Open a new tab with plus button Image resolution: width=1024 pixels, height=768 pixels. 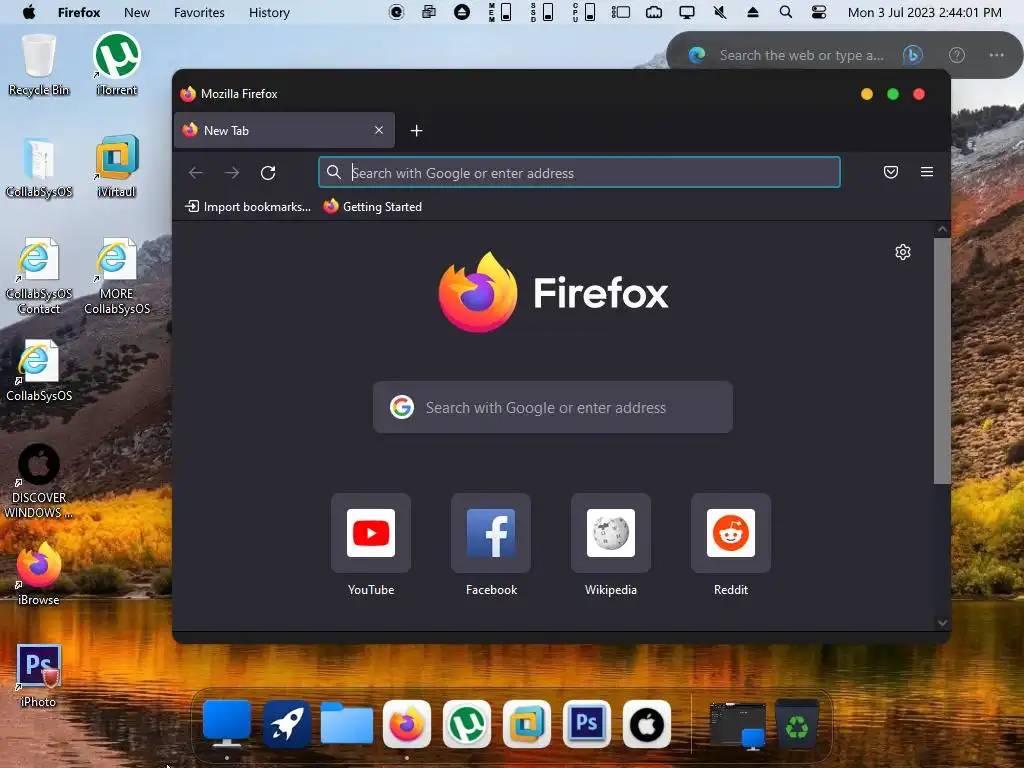pos(416,131)
